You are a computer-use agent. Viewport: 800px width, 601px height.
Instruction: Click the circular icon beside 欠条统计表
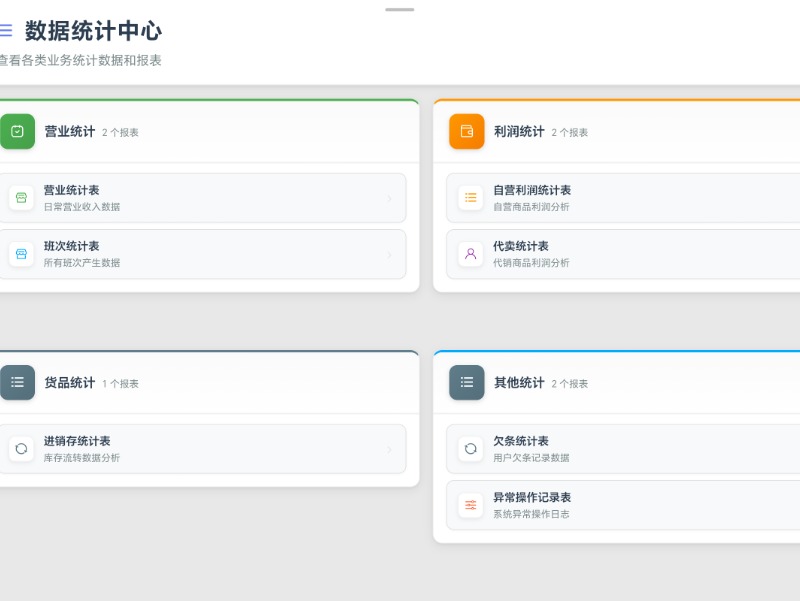[470, 448]
